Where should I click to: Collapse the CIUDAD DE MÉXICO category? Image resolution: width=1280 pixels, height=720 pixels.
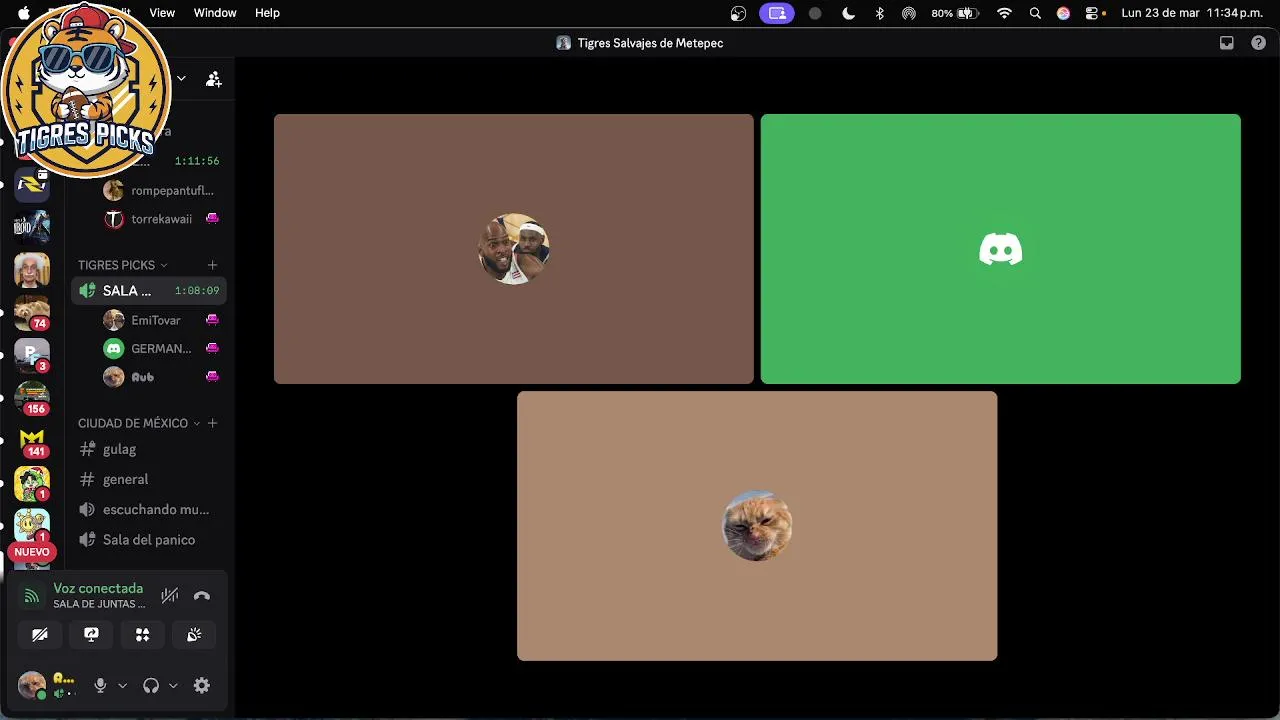pyautogui.click(x=139, y=423)
